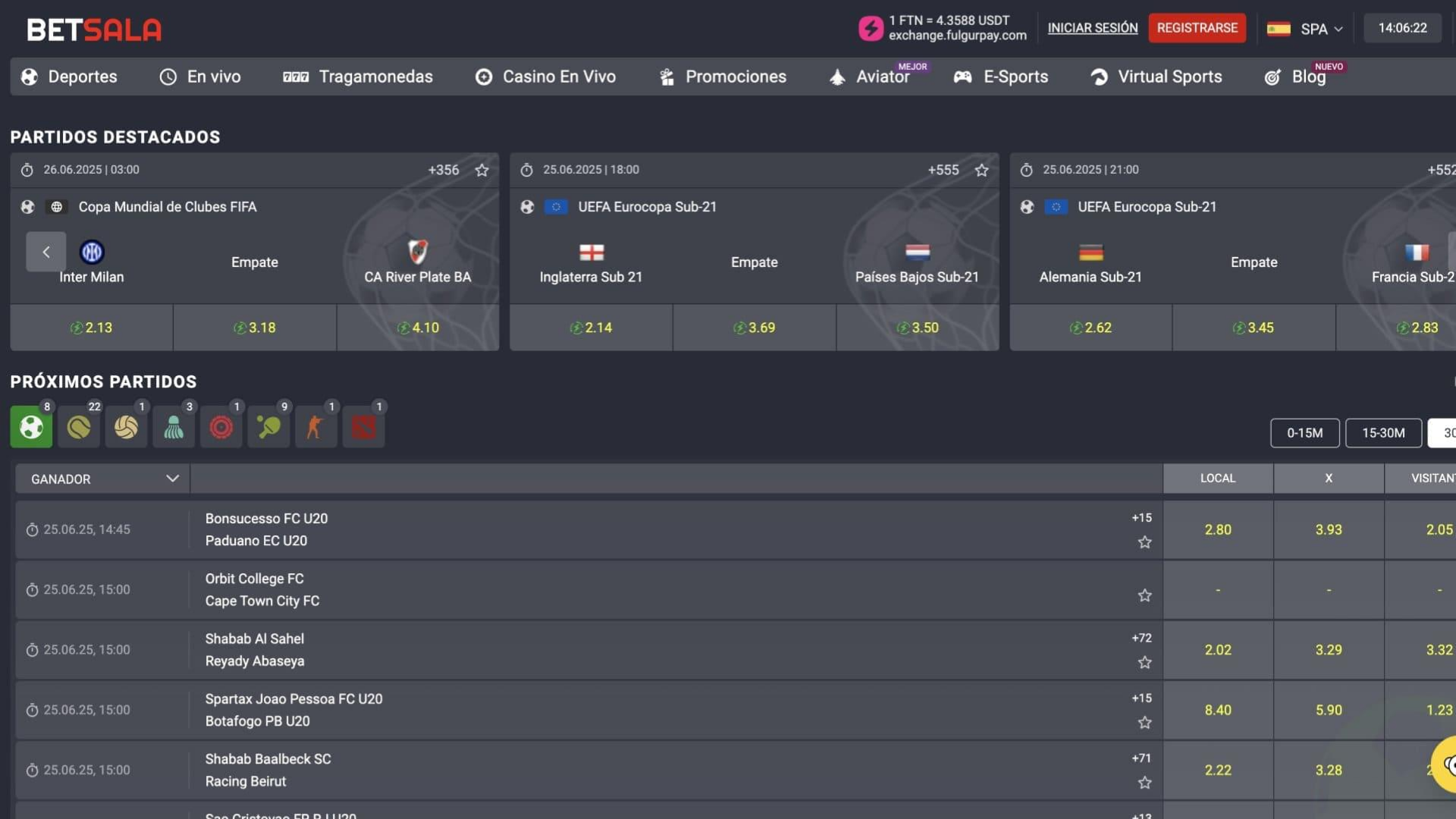Click the Germany flag for Alemania Sub-21
The image size is (1456, 819).
click(x=1091, y=252)
